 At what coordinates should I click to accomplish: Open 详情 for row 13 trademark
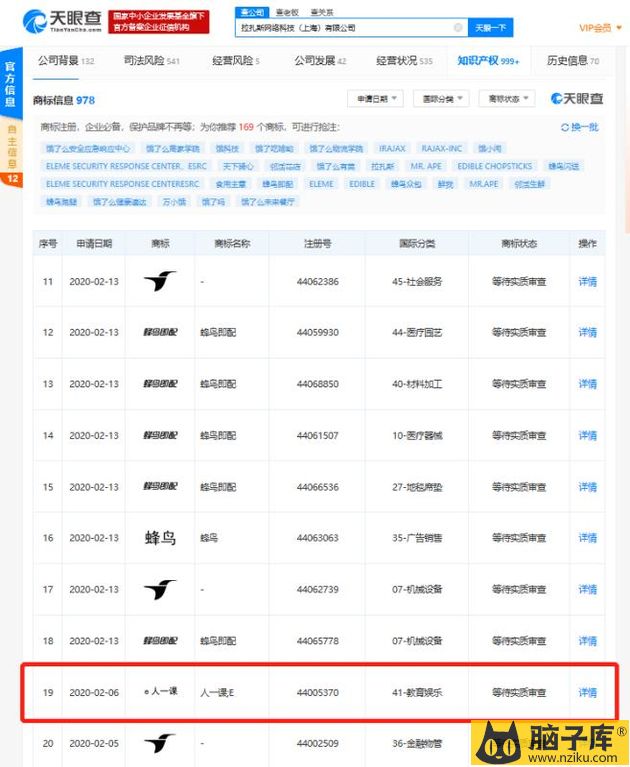[587, 384]
